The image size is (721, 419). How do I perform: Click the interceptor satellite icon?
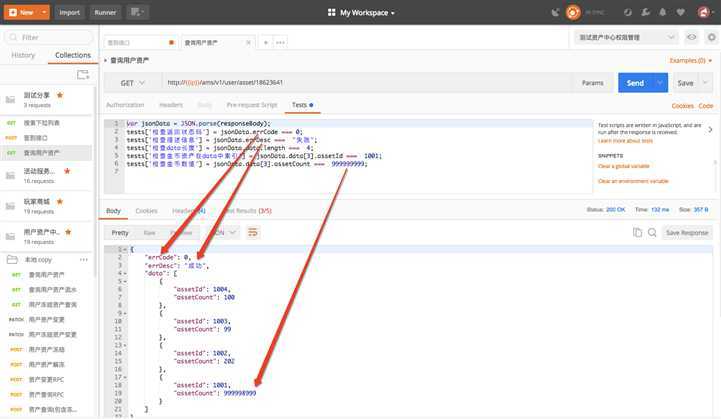[555, 13]
